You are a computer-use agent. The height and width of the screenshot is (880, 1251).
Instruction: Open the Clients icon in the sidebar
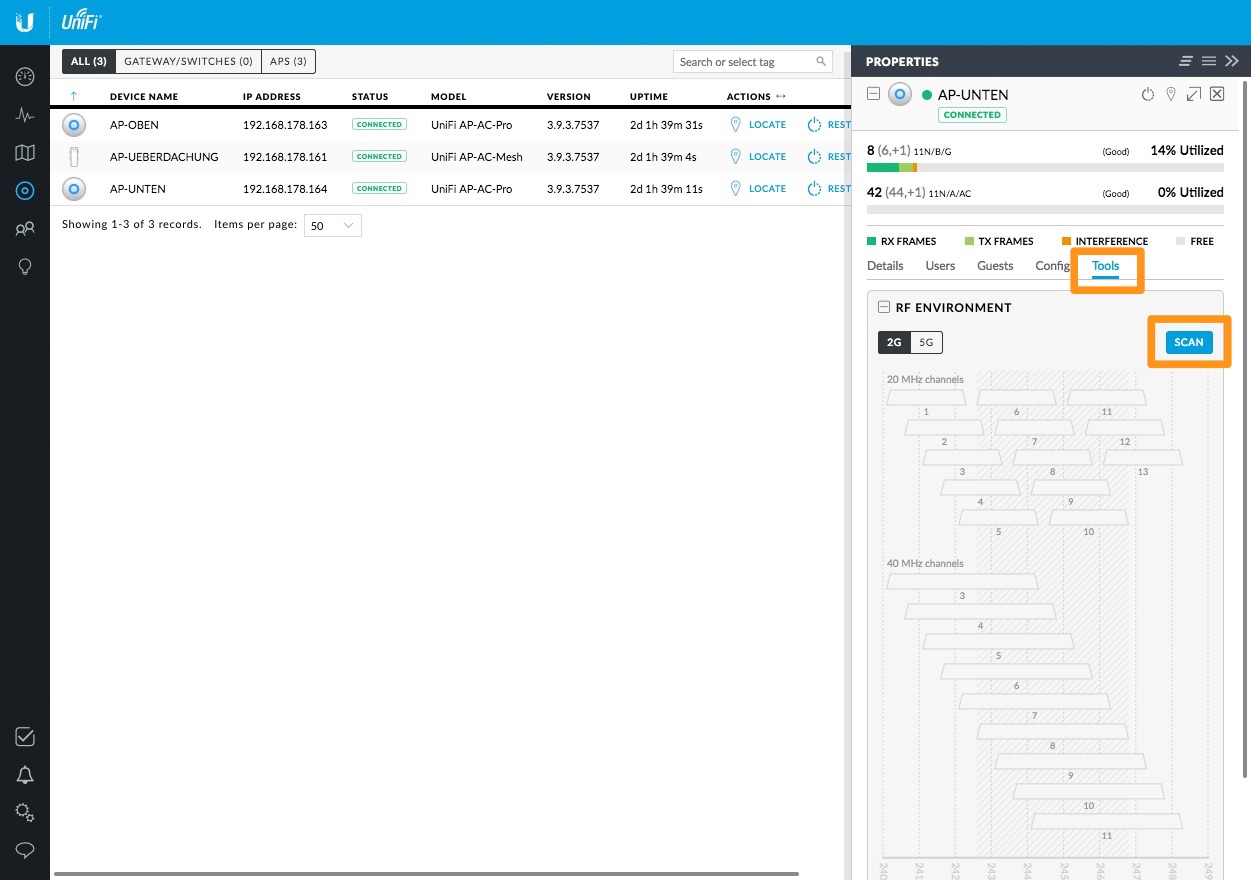[x=25, y=229]
